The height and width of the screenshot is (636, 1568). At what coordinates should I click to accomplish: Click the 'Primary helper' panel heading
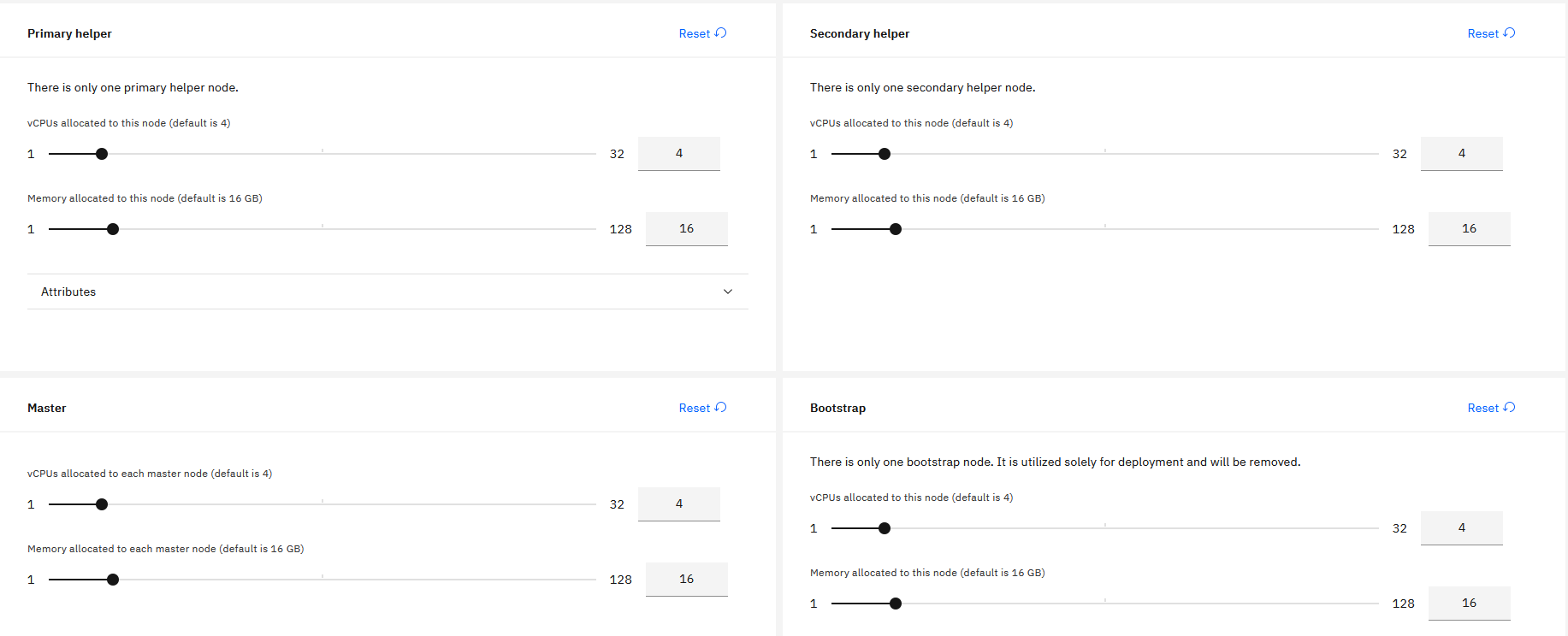pos(69,33)
